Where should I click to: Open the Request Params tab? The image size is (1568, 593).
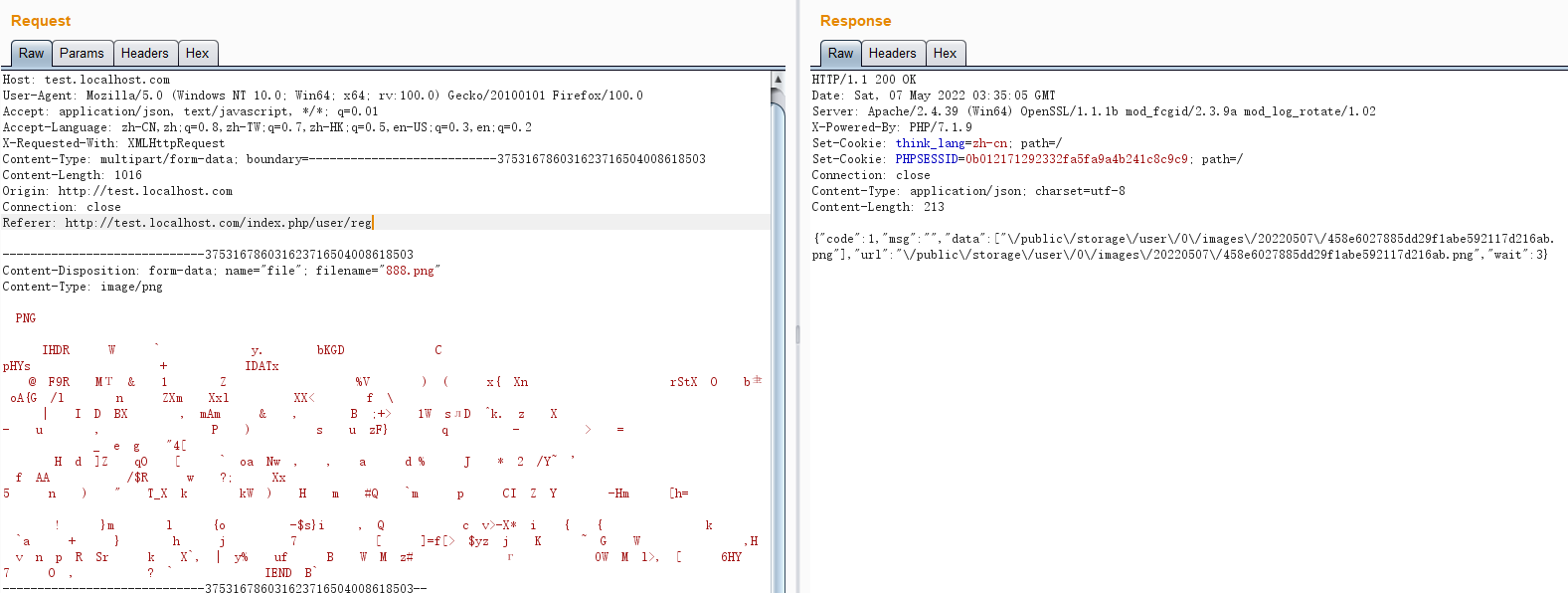pos(82,54)
